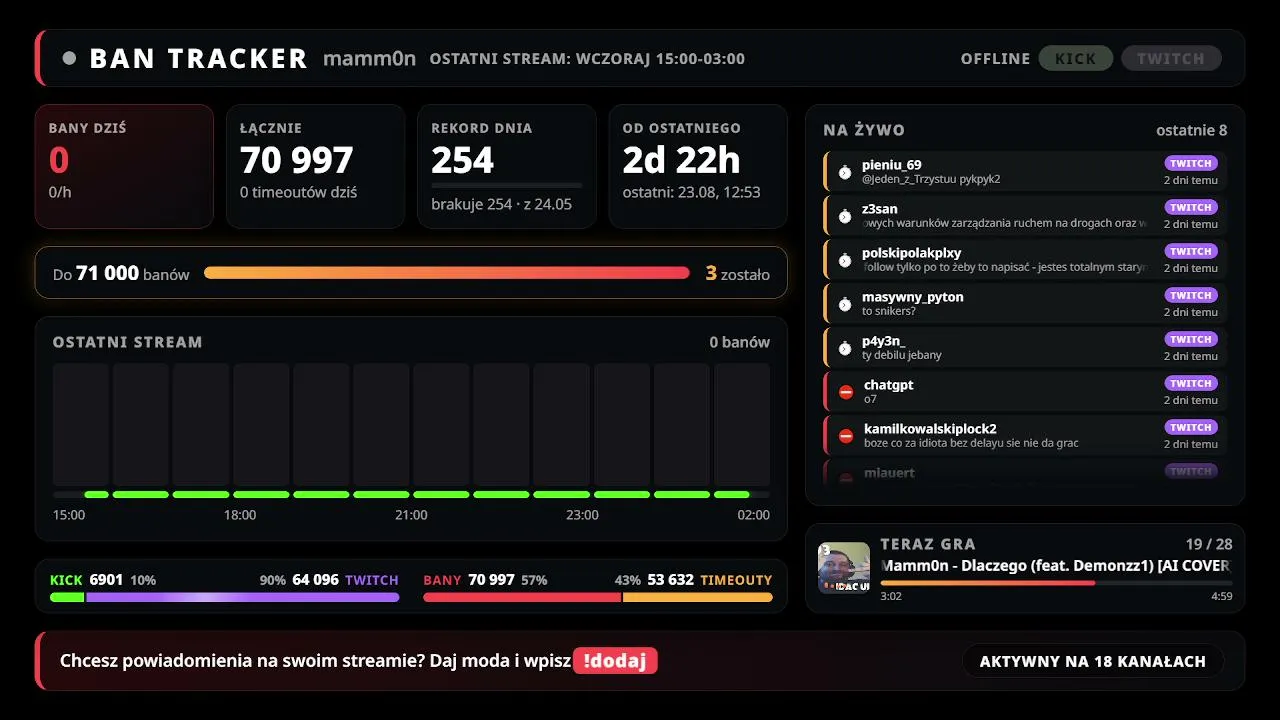This screenshot has height=720, width=1280.
Task: Click the BANY versus TIMEOUTY ratio bar
Action: 598,597
